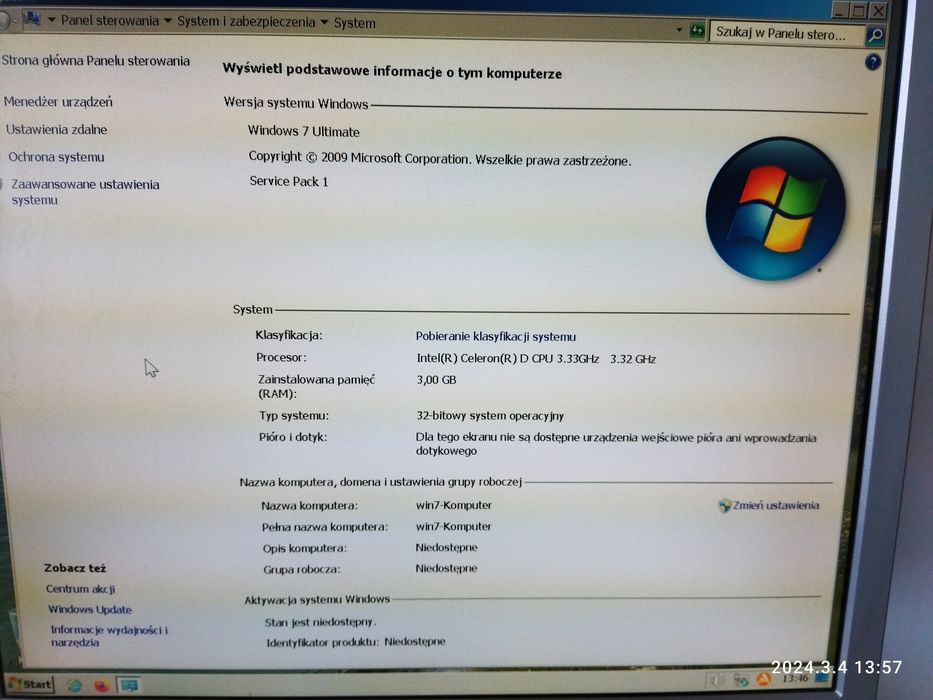Click the Szukaj w Panelu sterowania field
The height and width of the screenshot is (700, 933).
(x=786, y=34)
